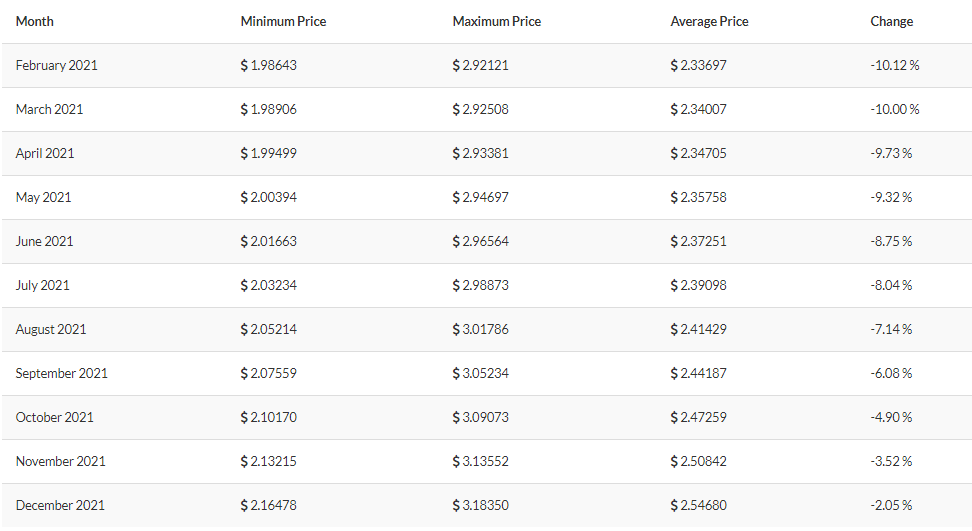Click August 2021 average price $2.41429
Image resolution: width=972 pixels, height=531 pixels.
click(x=698, y=330)
